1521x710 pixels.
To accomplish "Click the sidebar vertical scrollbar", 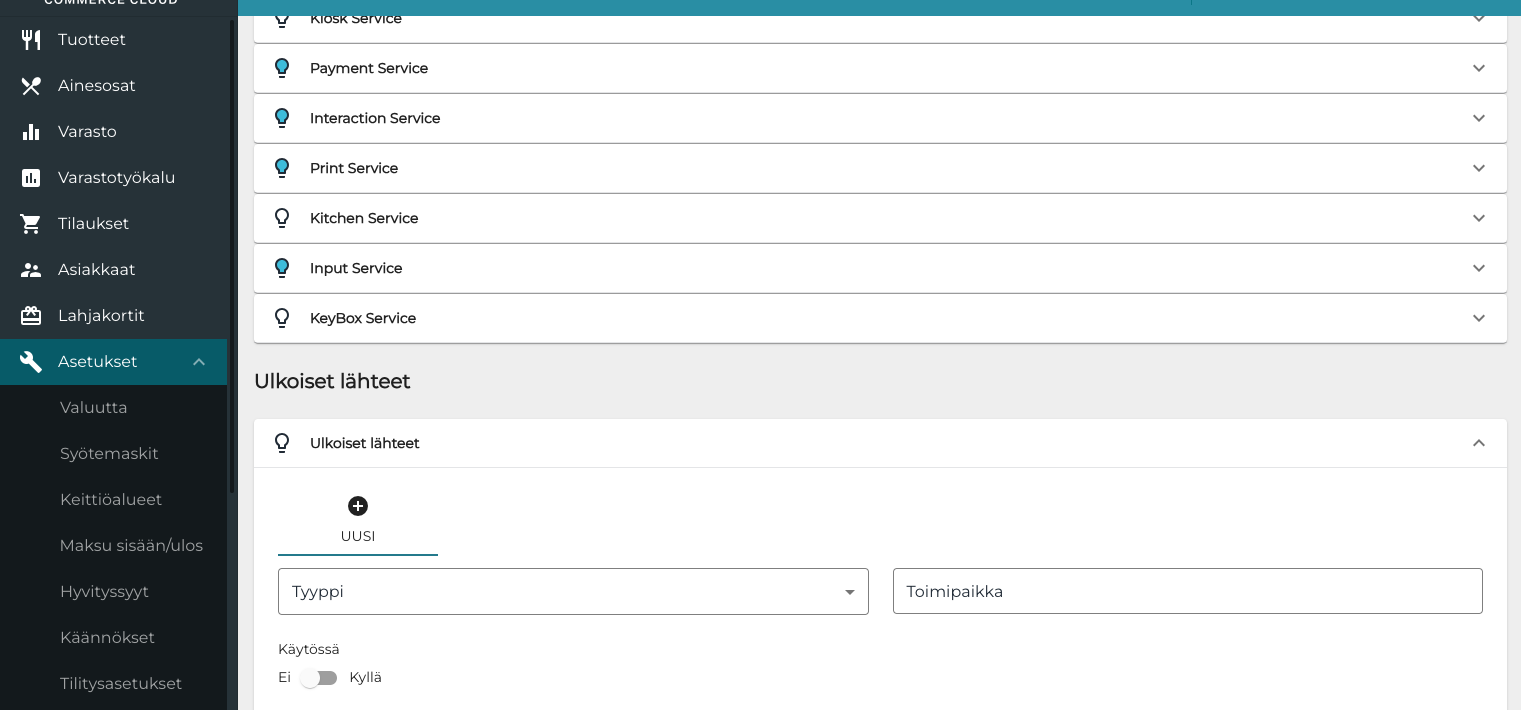I will pyautogui.click(x=232, y=250).
